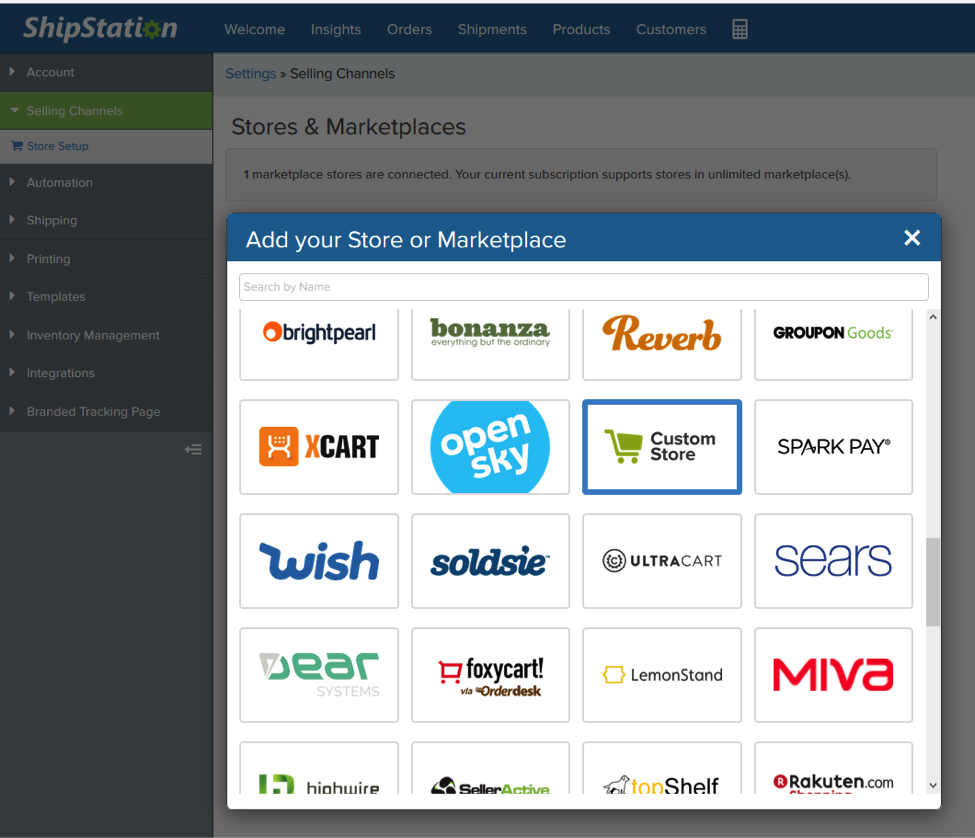
Task: Close the Add your Store dialog
Action: [x=912, y=237]
